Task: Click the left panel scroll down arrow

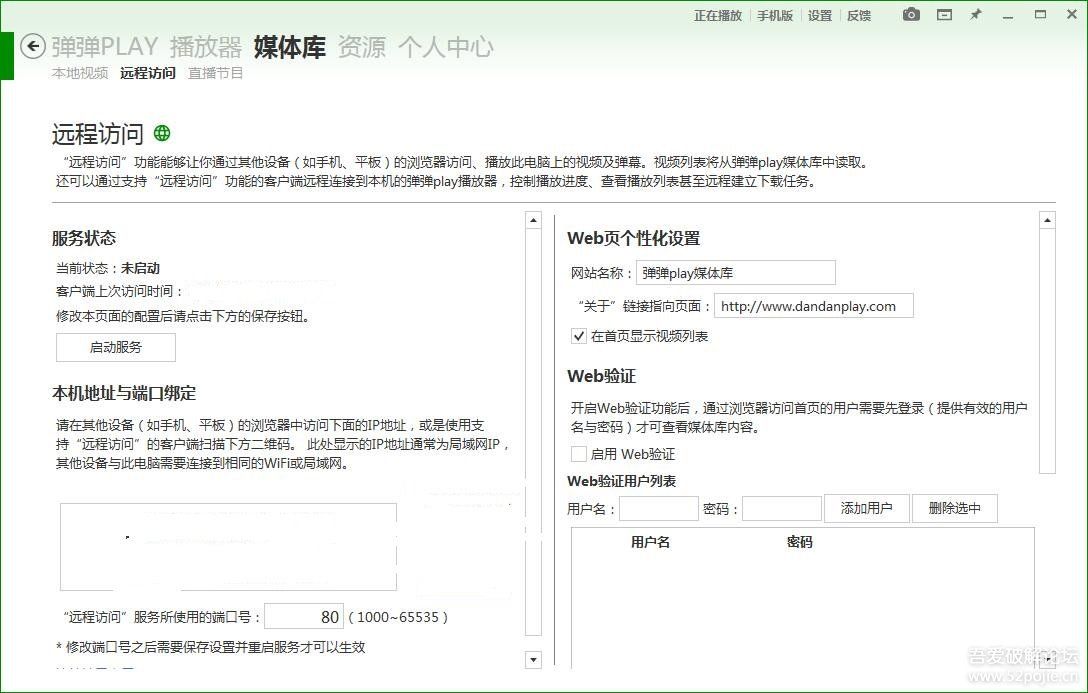Action: coord(533,660)
